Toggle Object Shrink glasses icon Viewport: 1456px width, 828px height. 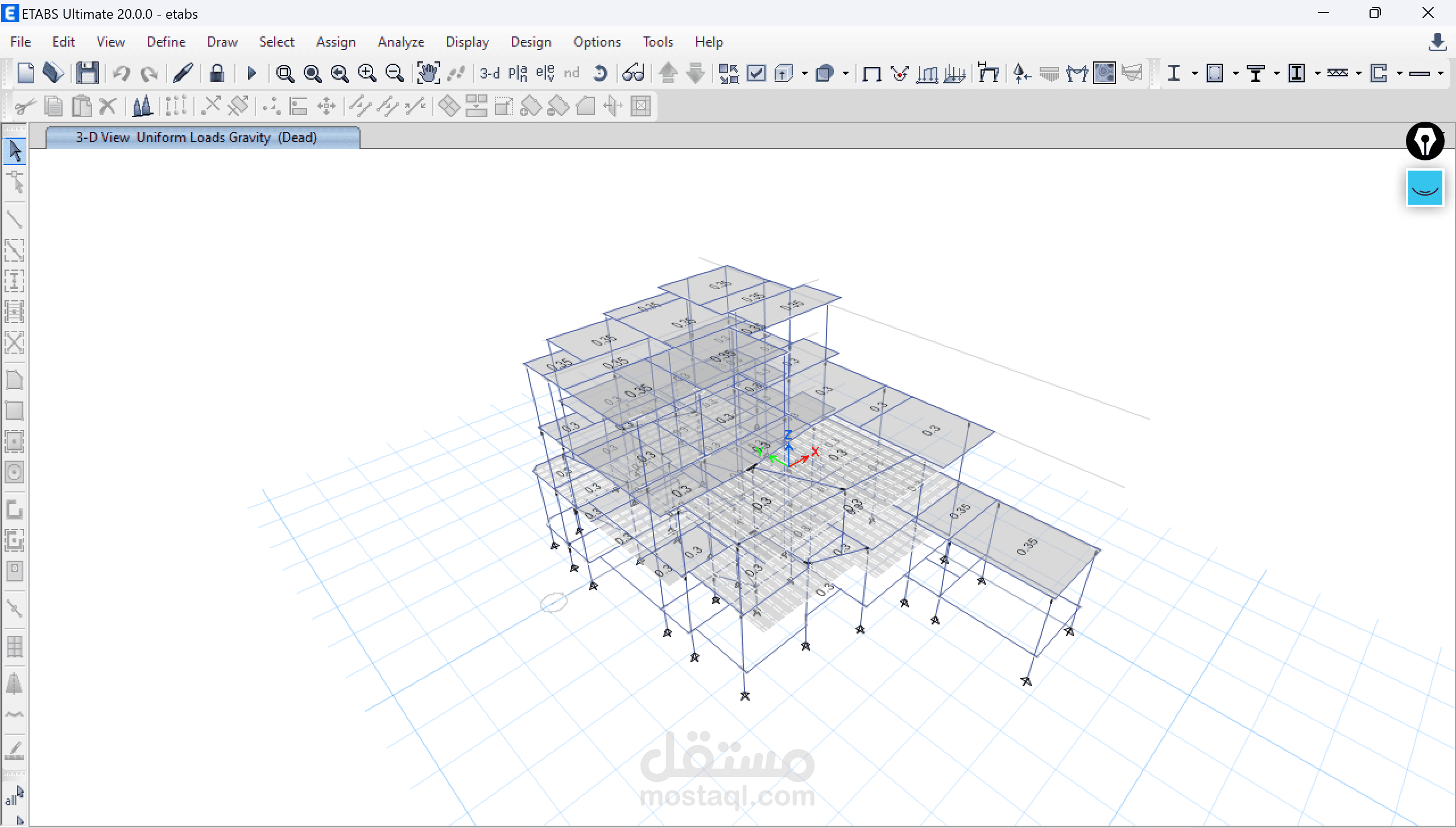click(632, 73)
